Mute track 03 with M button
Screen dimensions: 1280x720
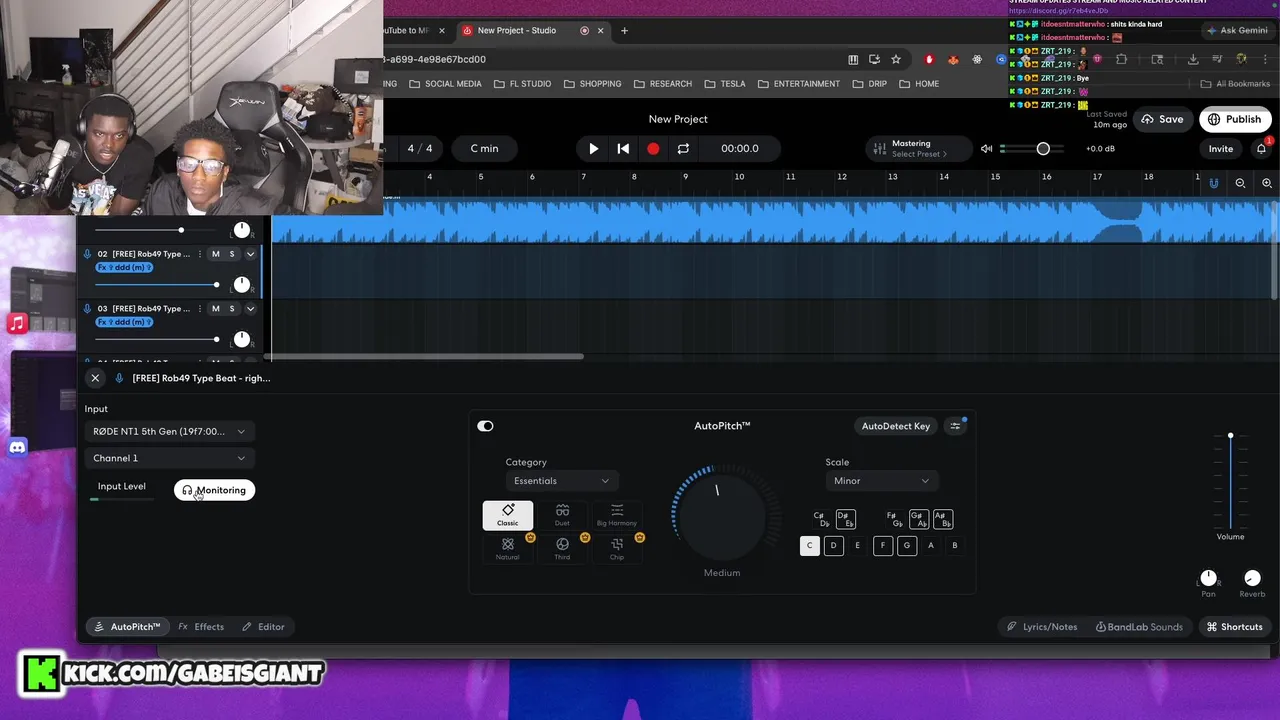pyautogui.click(x=215, y=309)
